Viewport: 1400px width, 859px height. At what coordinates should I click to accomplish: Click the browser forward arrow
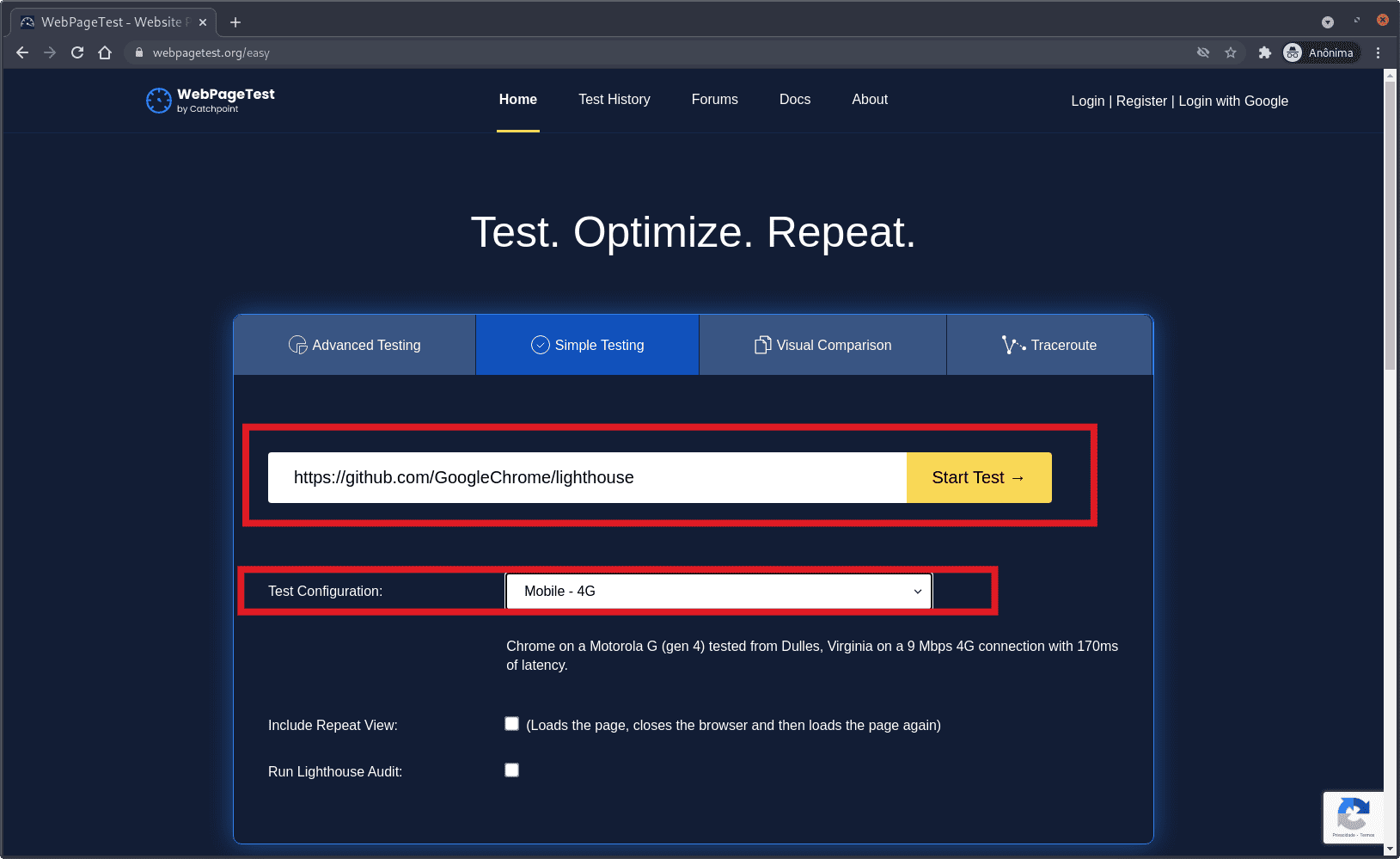tap(50, 52)
